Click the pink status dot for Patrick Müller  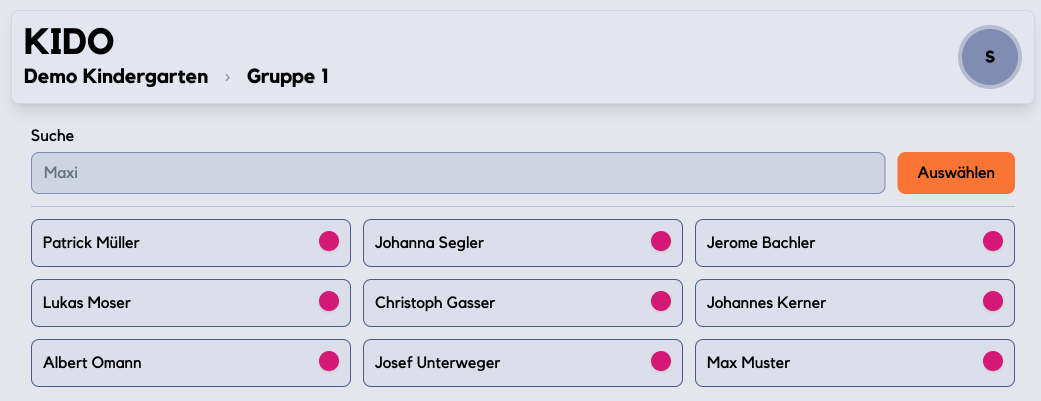329,241
